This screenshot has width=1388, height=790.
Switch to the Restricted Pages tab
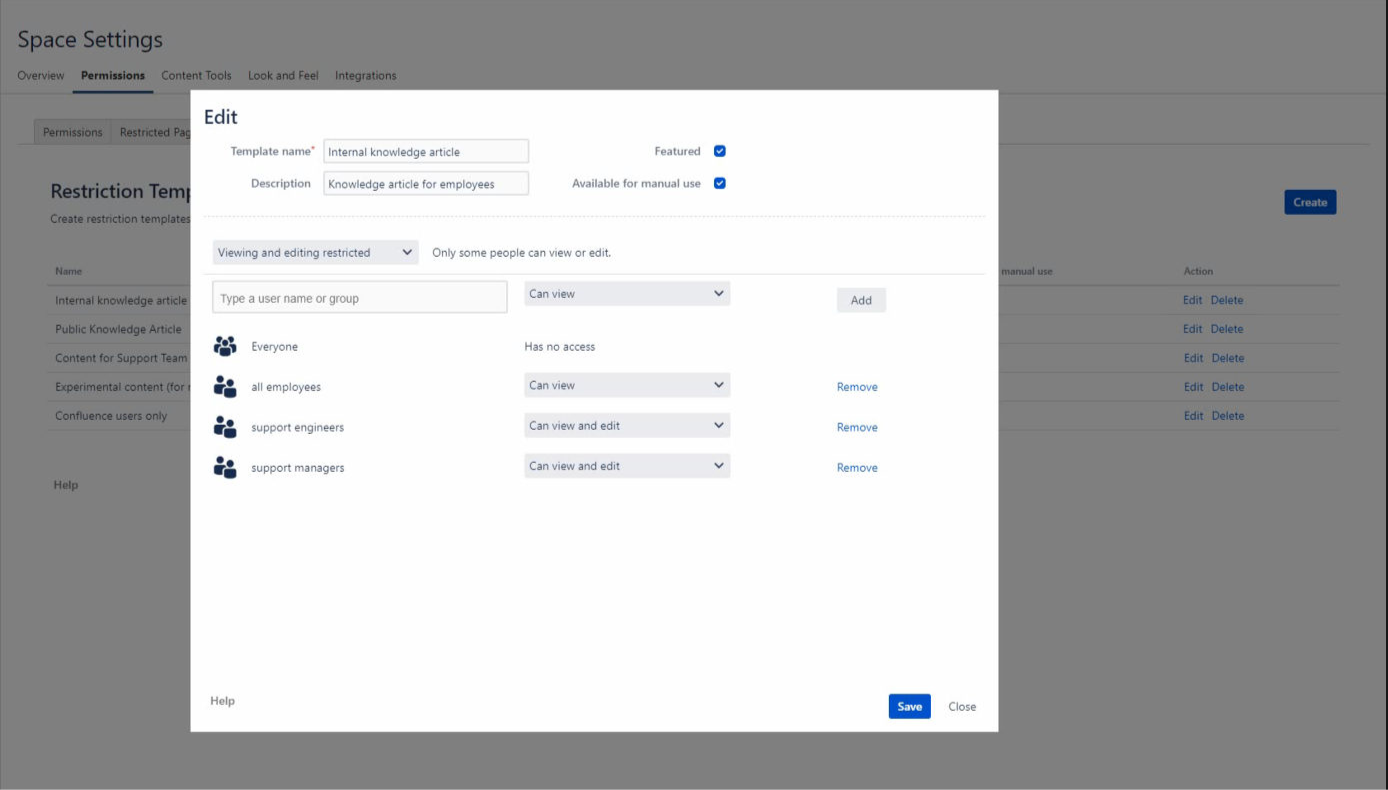click(x=157, y=131)
